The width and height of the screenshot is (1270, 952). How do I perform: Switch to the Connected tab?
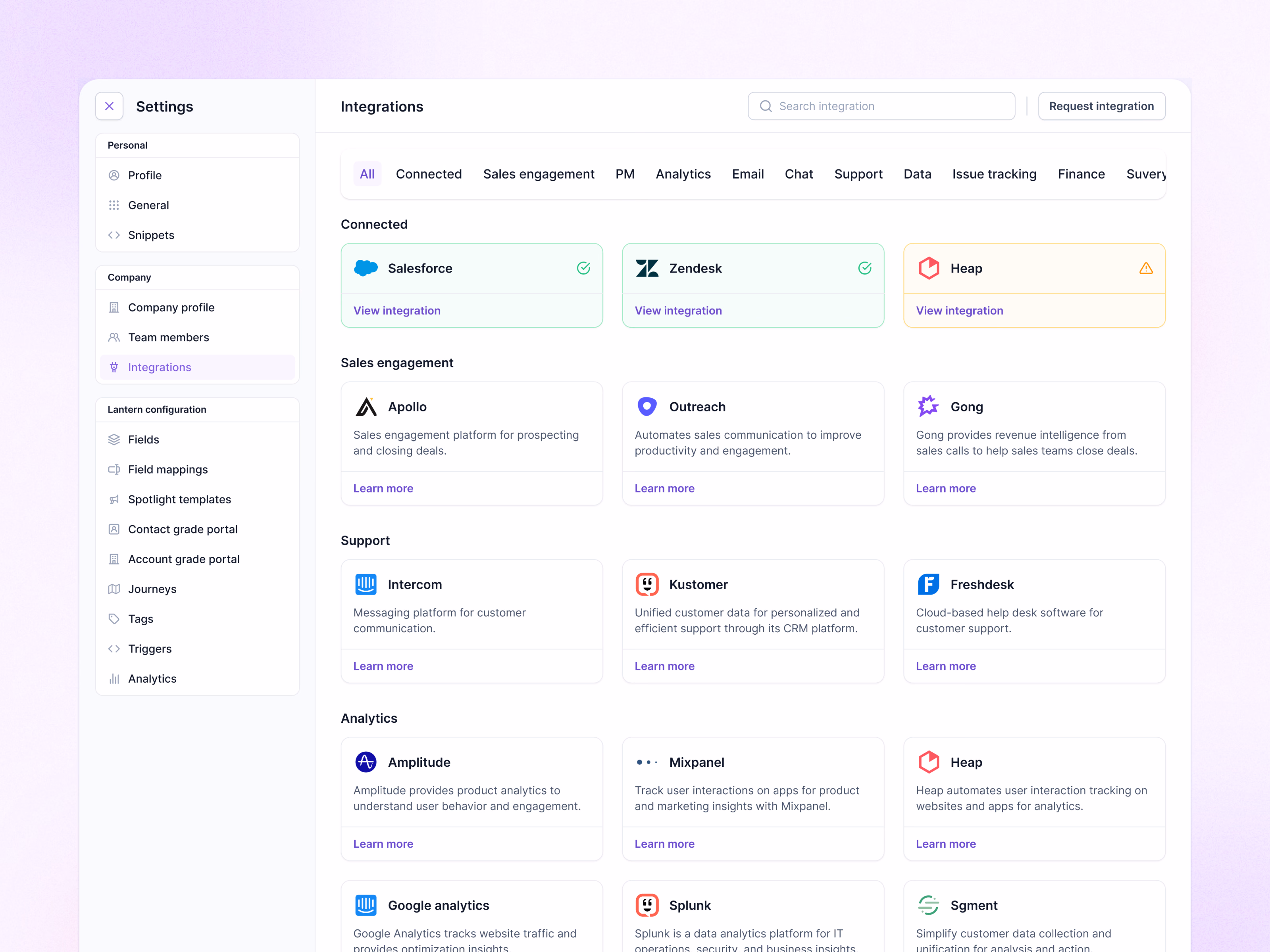click(429, 174)
